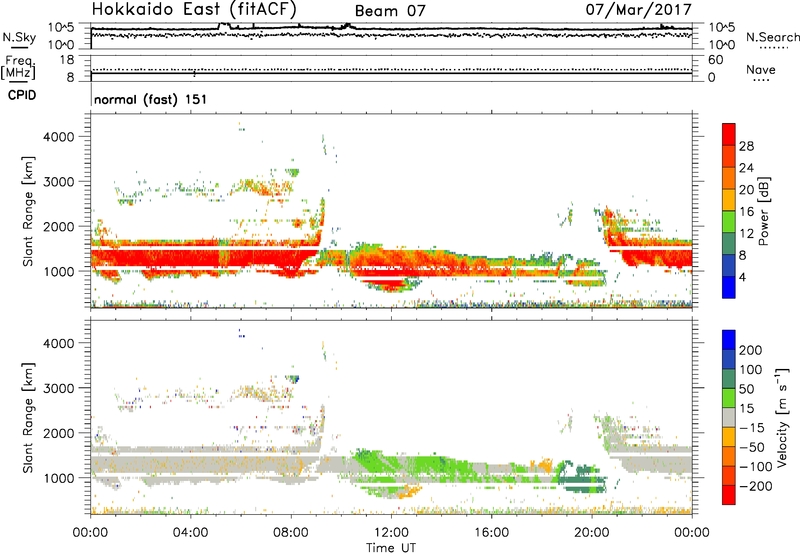Click the "20:00" time tick label

tap(591, 533)
